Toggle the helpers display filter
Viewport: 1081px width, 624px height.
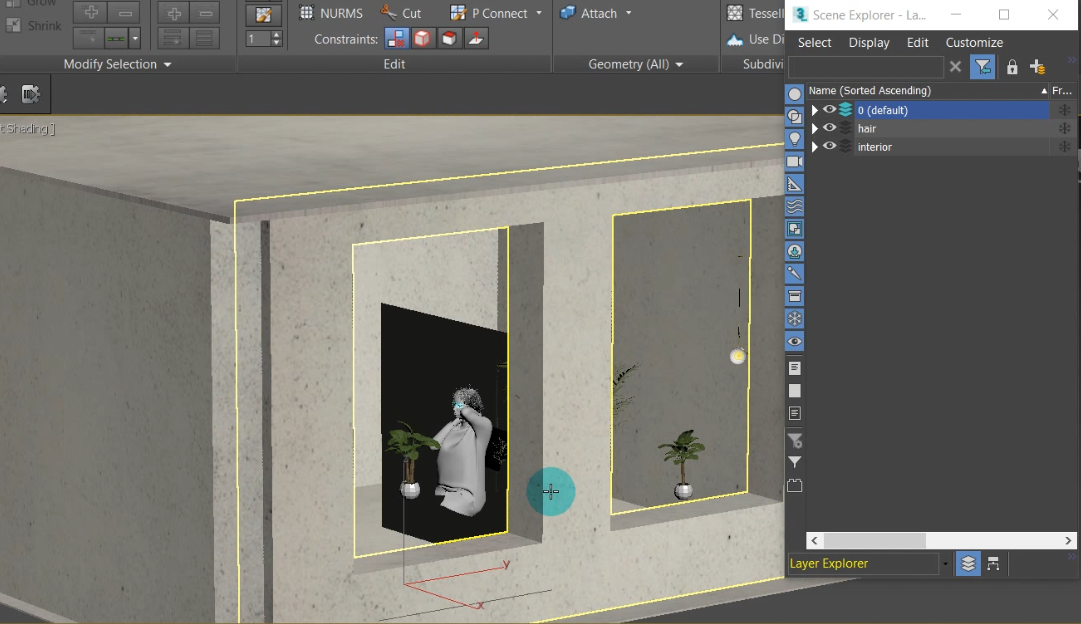794,184
